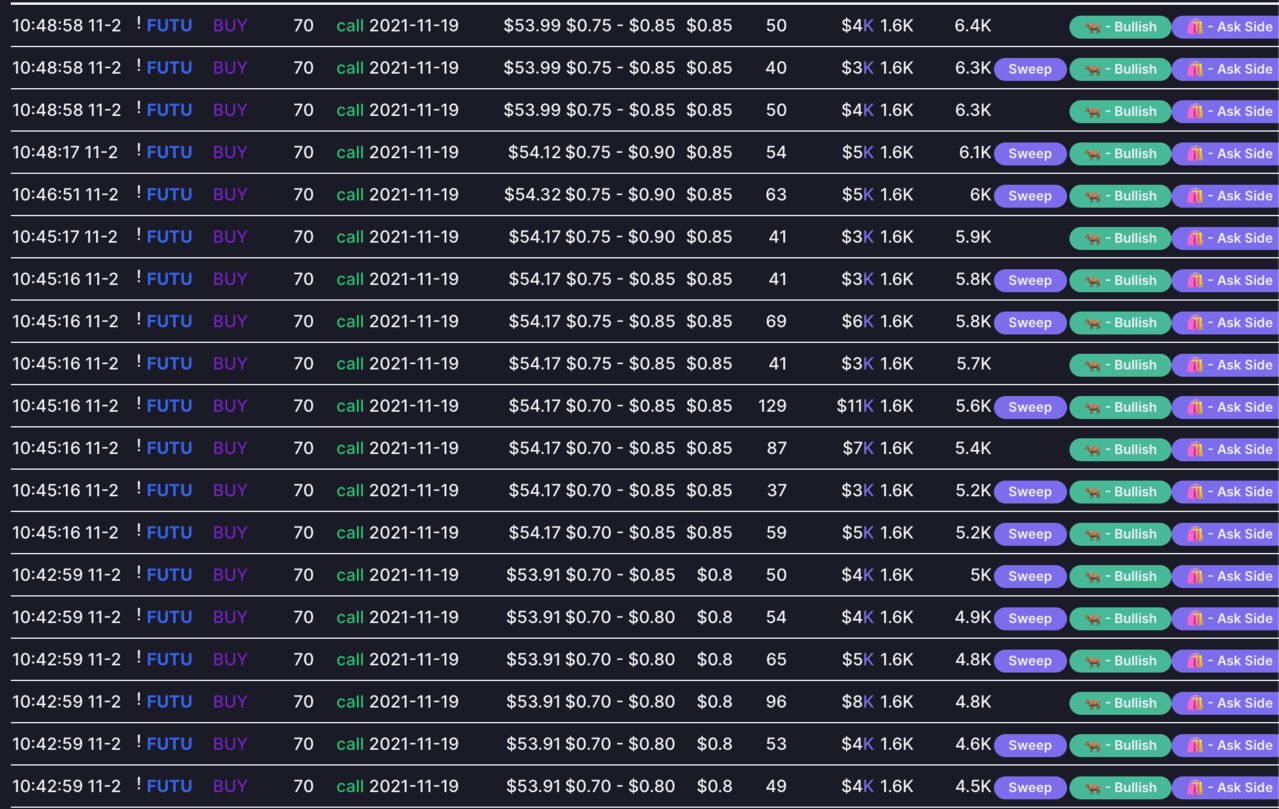1279x809 pixels.
Task: Click the 2021-11-19 expiry in the size 37 row
Action: [x=414, y=491]
